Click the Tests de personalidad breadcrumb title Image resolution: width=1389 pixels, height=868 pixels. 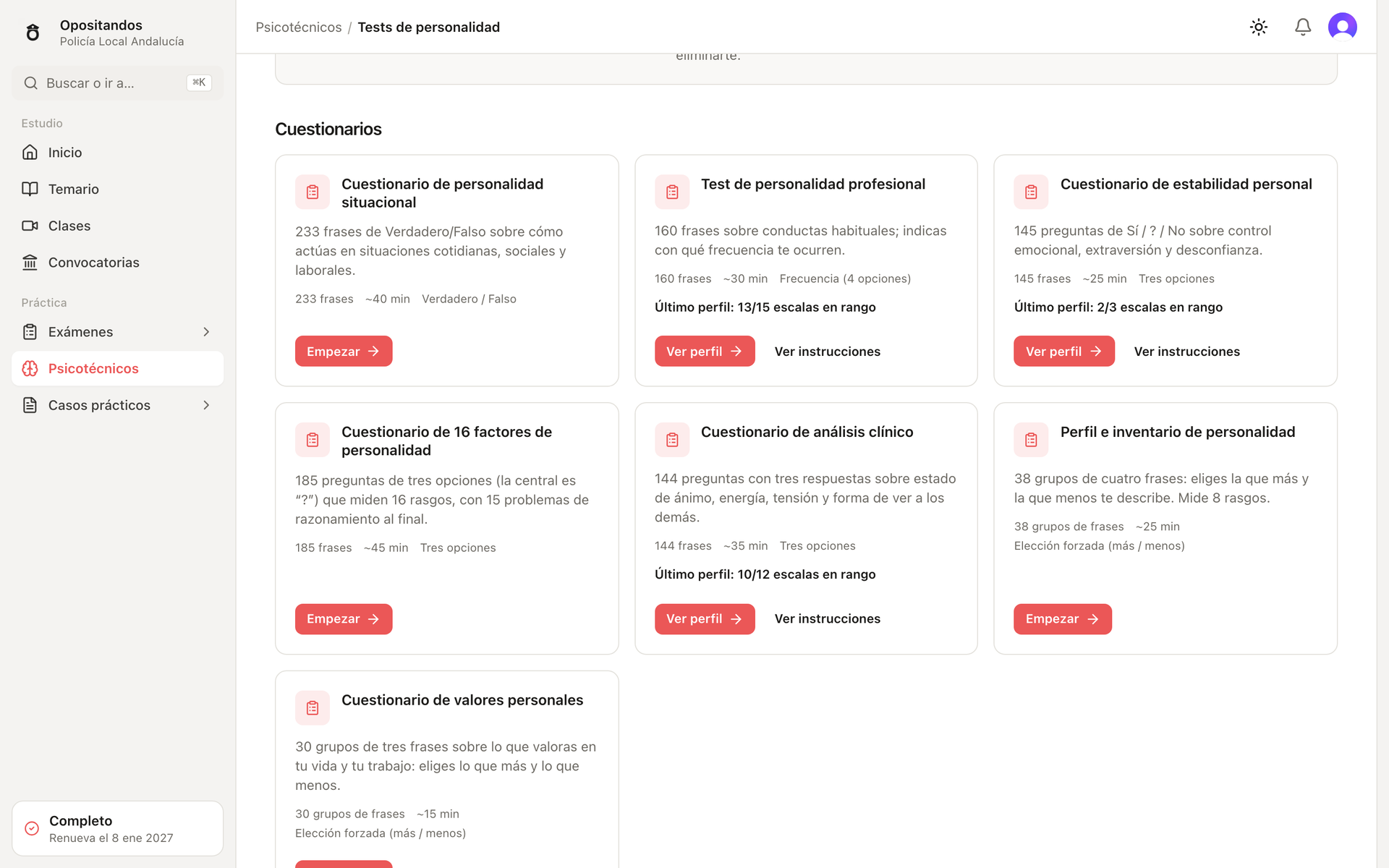coord(428,27)
